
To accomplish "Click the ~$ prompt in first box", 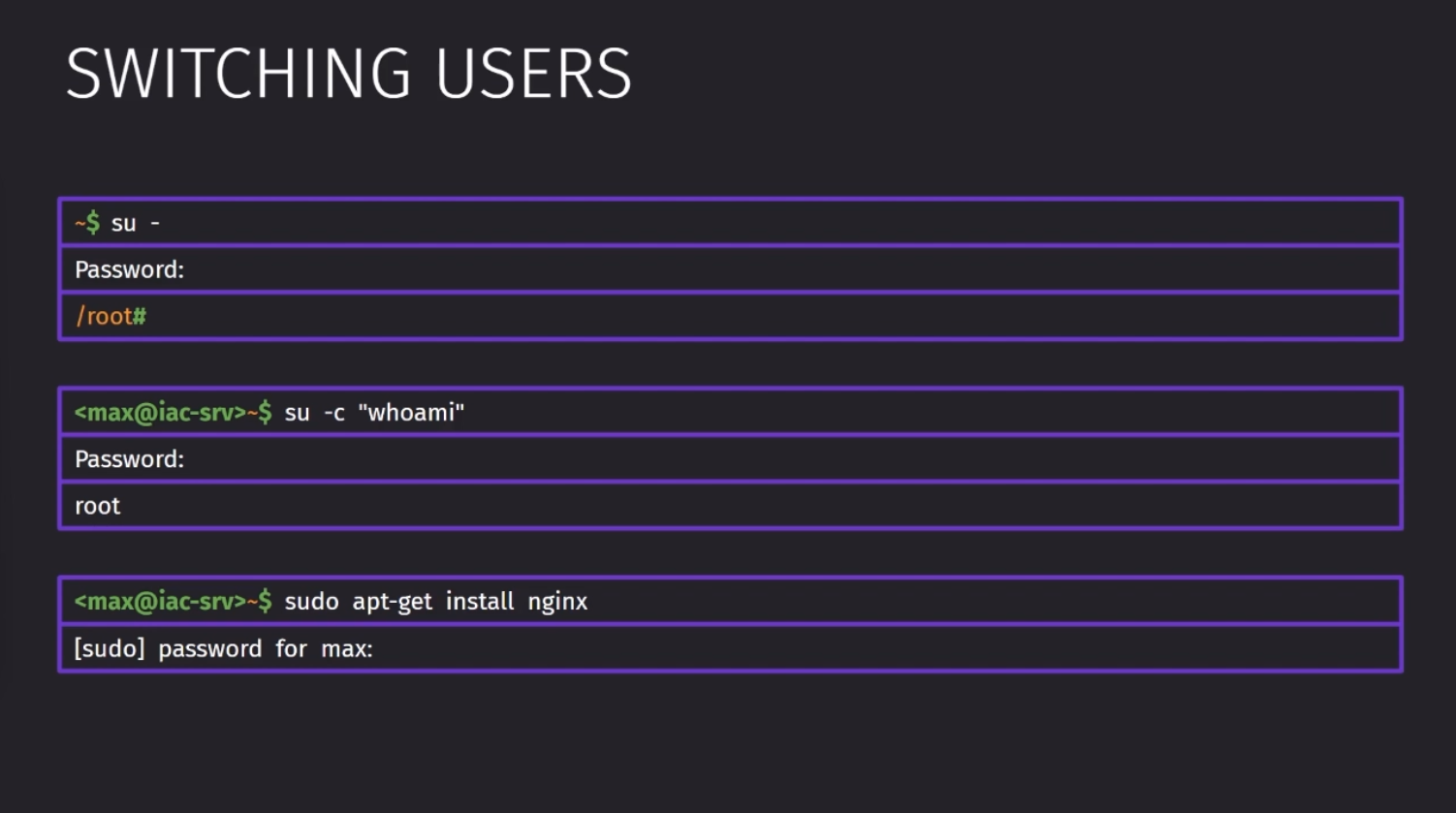I will tap(87, 222).
